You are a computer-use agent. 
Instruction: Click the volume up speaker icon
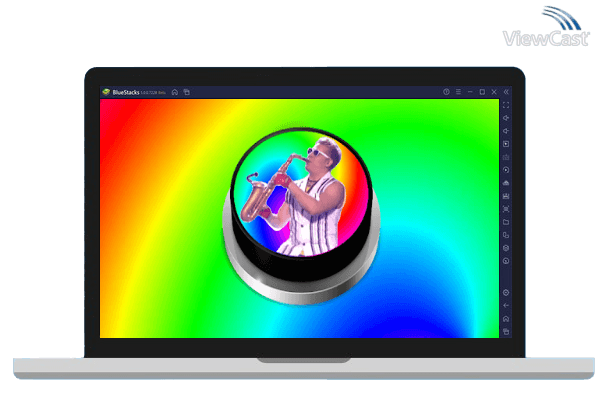click(506, 118)
